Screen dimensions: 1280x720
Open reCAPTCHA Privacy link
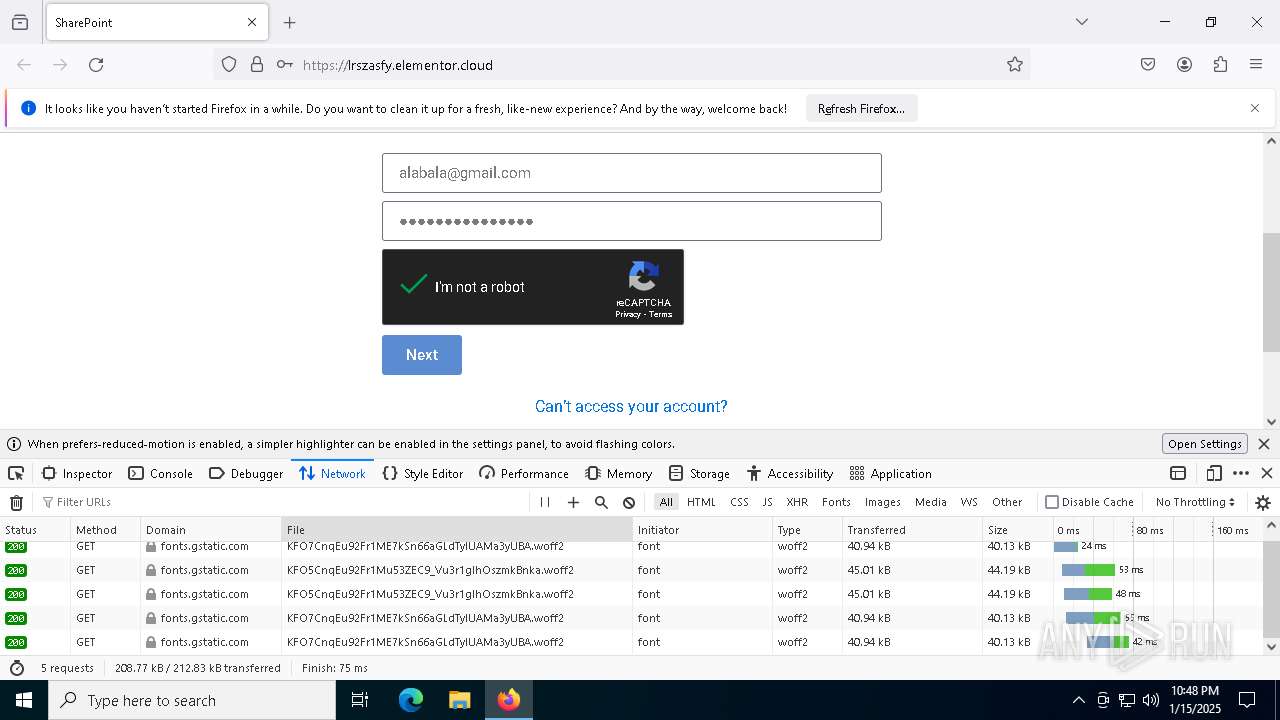[x=628, y=314]
